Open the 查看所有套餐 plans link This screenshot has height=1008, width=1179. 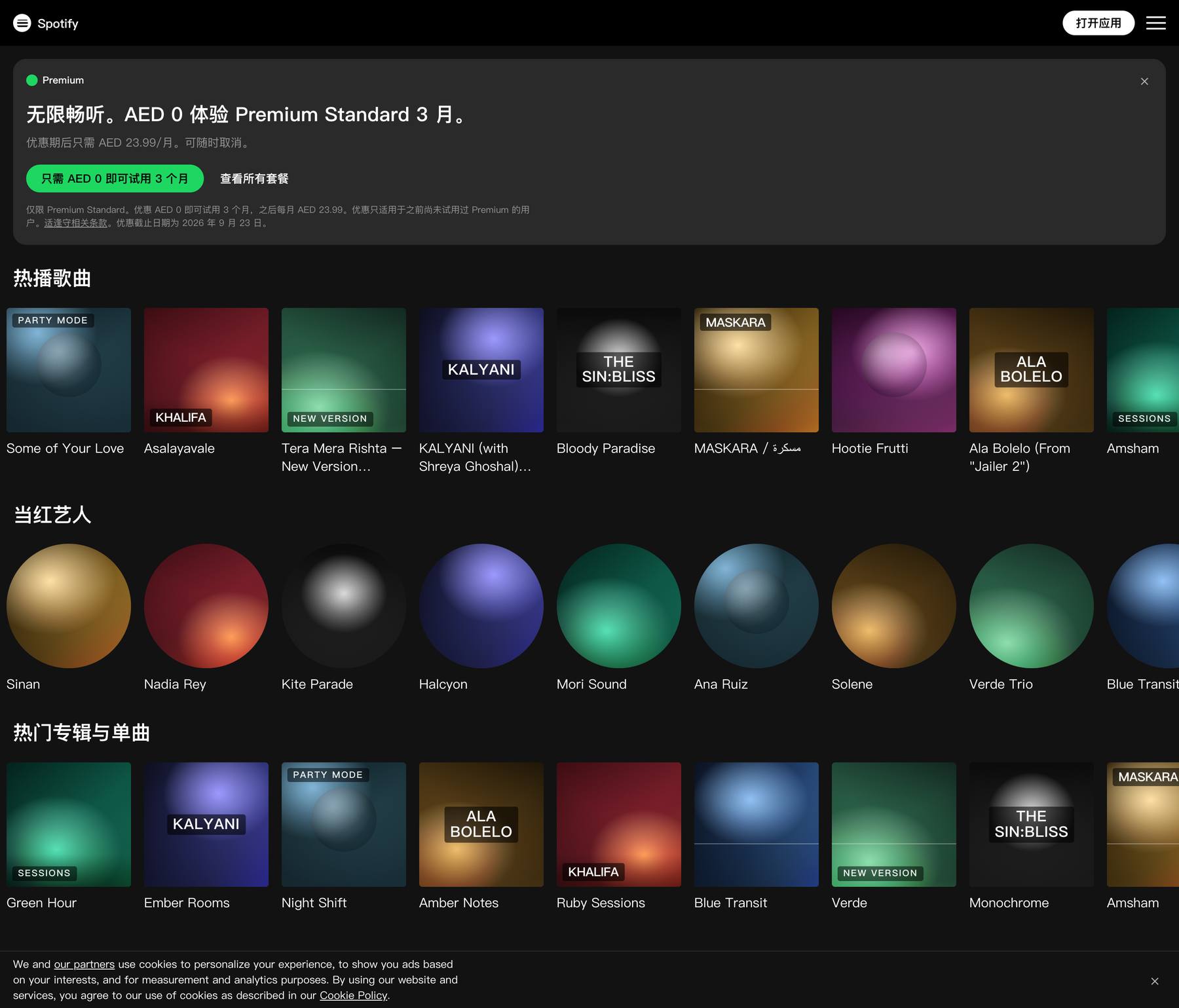click(254, 179)
